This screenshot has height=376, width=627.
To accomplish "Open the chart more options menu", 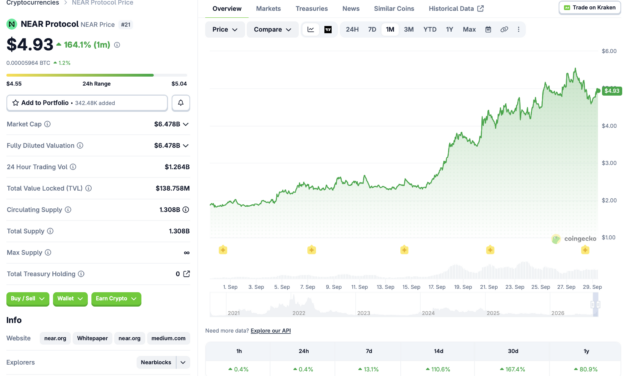I will coord(518,30).
